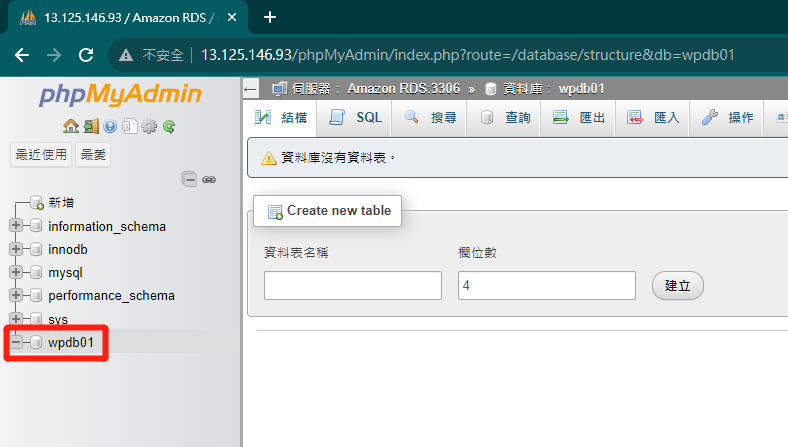This screenshot has width=788, height=447.
Task: Click mysql database cylinder icon
Action: [36, 272]
